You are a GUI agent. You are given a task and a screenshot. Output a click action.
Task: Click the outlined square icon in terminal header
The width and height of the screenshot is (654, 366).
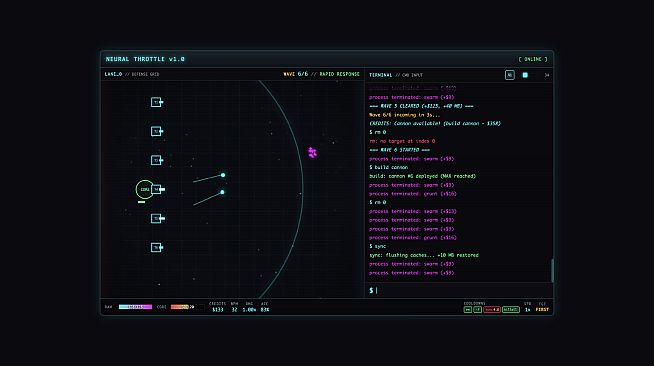pos(509,75)
